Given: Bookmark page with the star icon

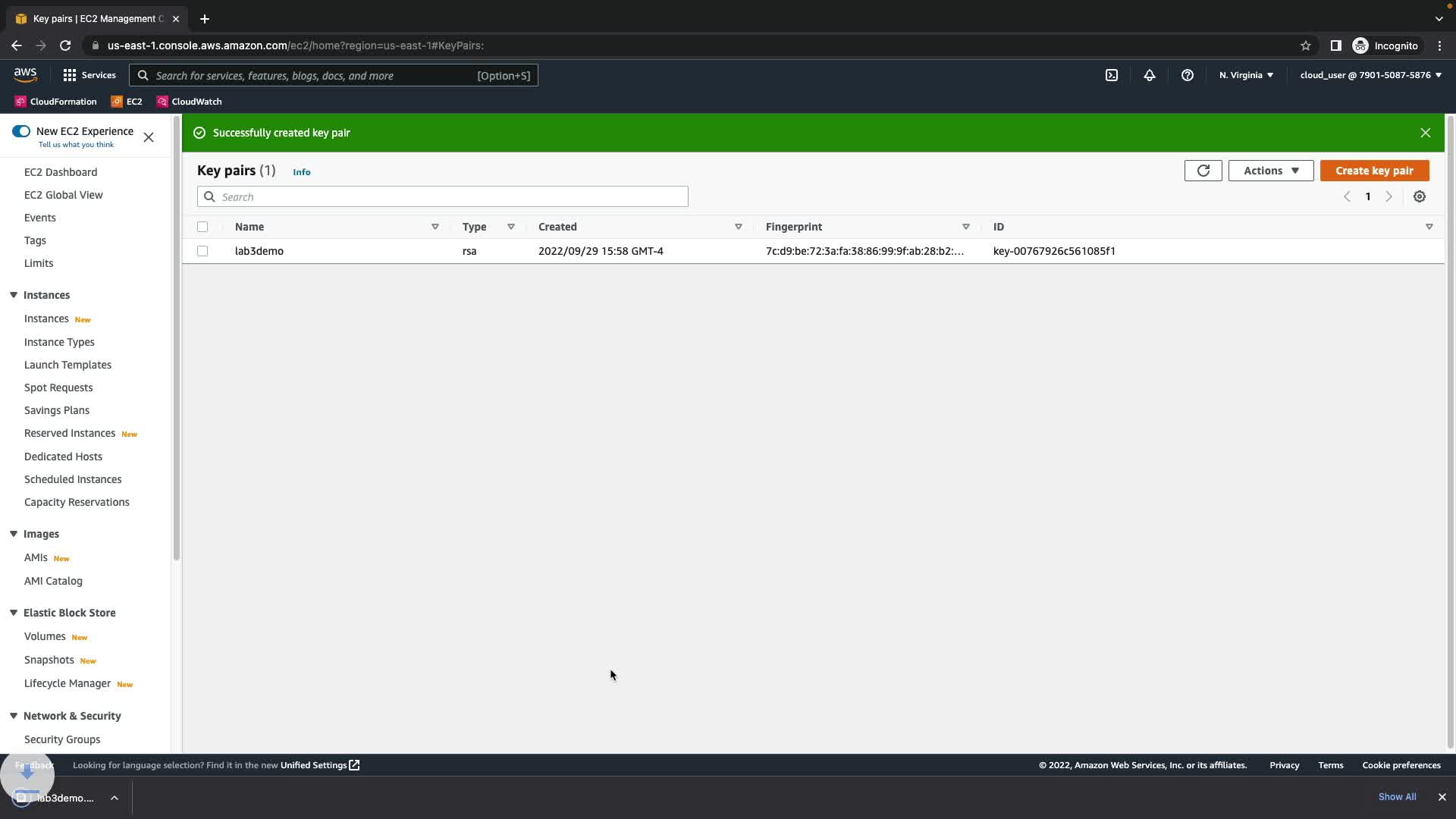Looking at the screenshot, I should coord(1305,45).
